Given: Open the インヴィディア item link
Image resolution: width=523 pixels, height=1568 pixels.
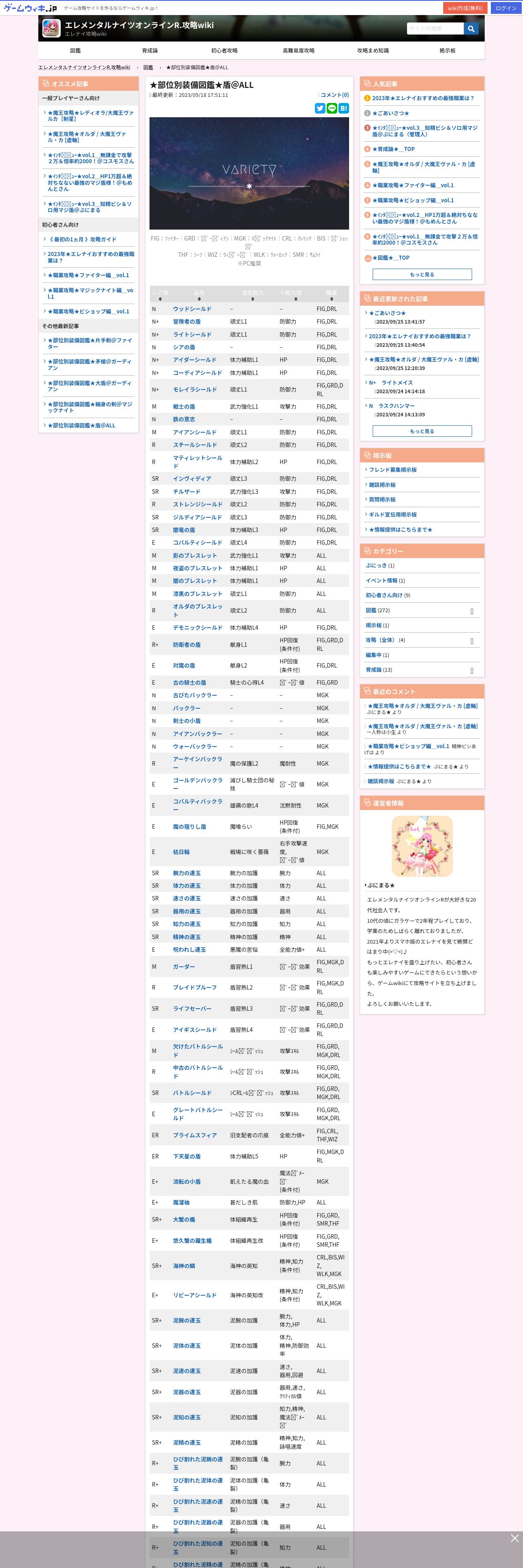Looking at the screenshot, I should pos(192,479).
